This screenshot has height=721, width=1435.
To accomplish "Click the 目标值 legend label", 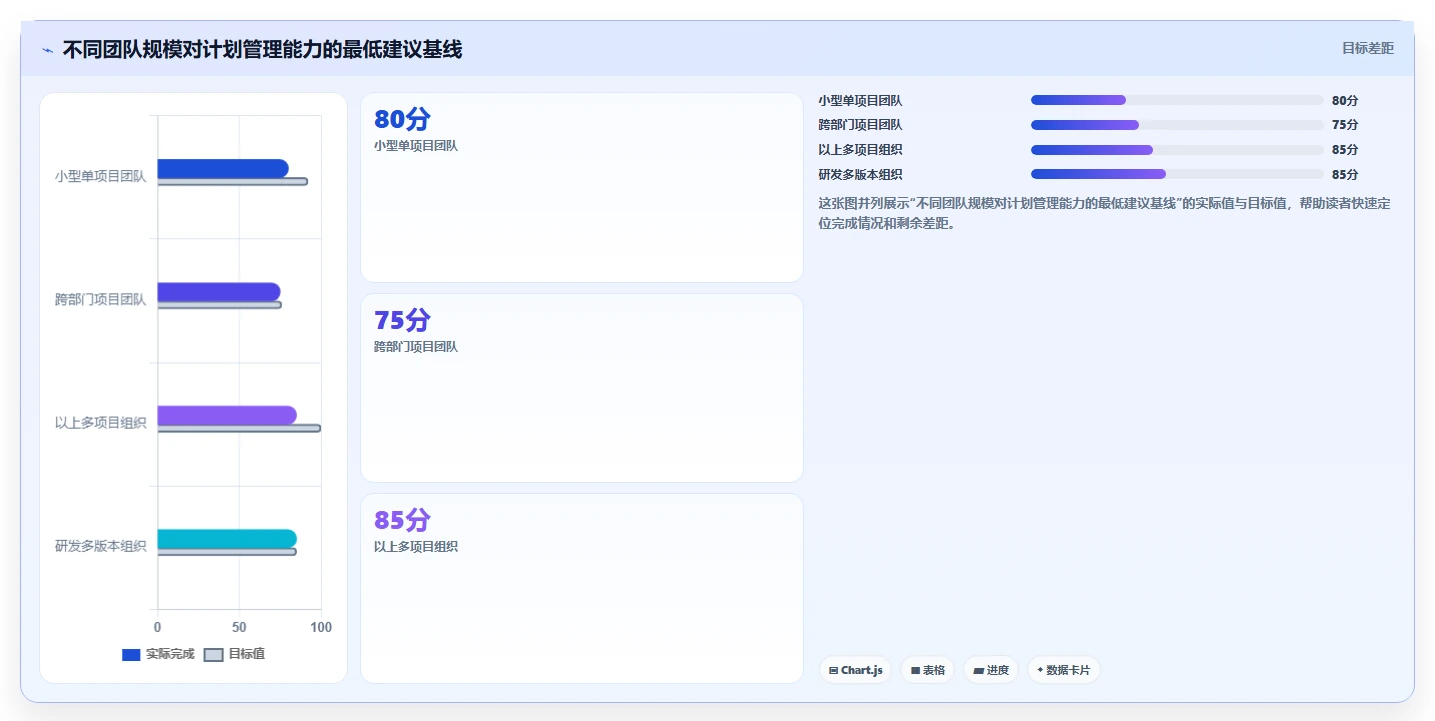I will (247, 655).
